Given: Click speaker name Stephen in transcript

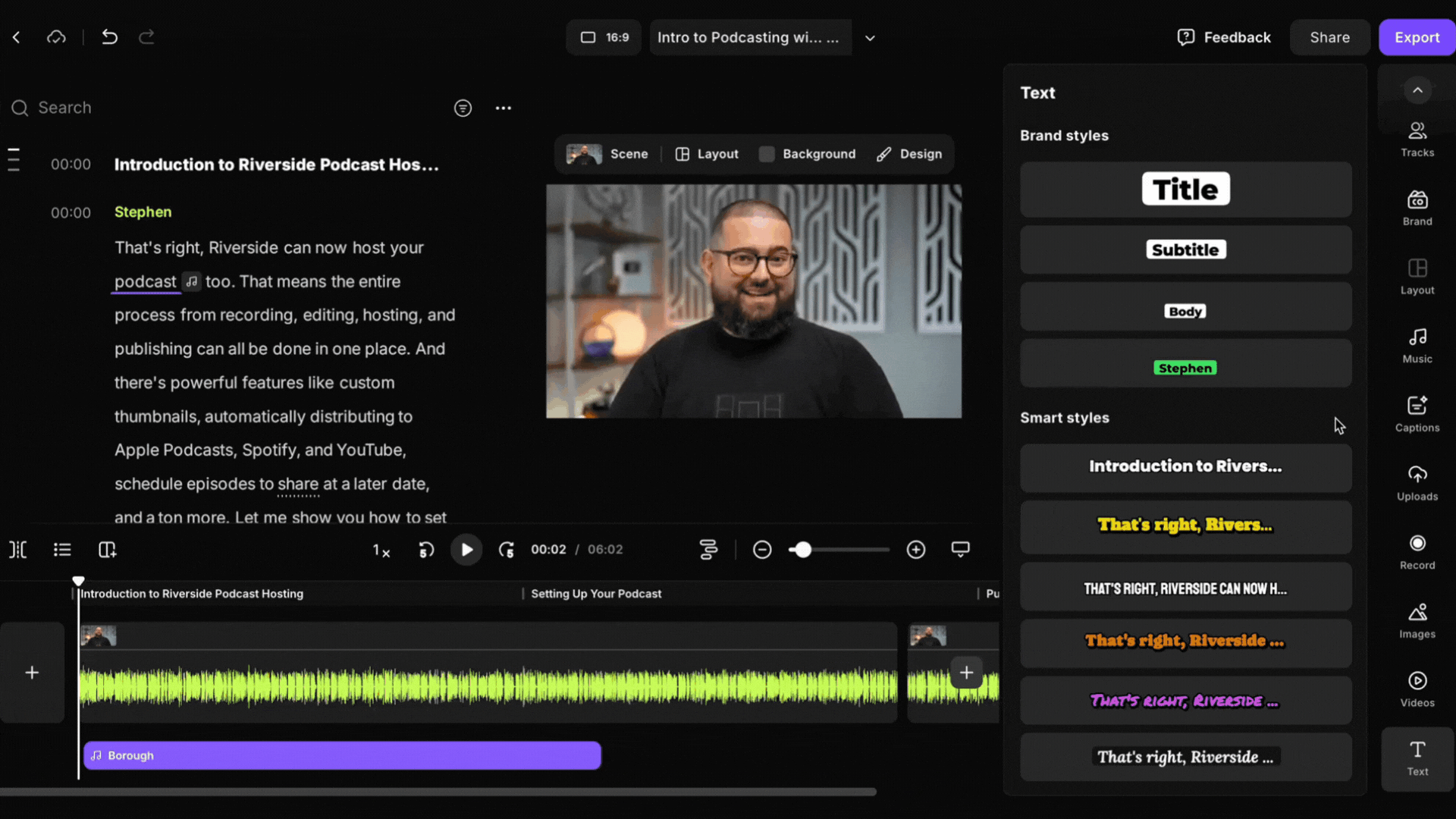Looking at the screenshot, I should point(143,212).
